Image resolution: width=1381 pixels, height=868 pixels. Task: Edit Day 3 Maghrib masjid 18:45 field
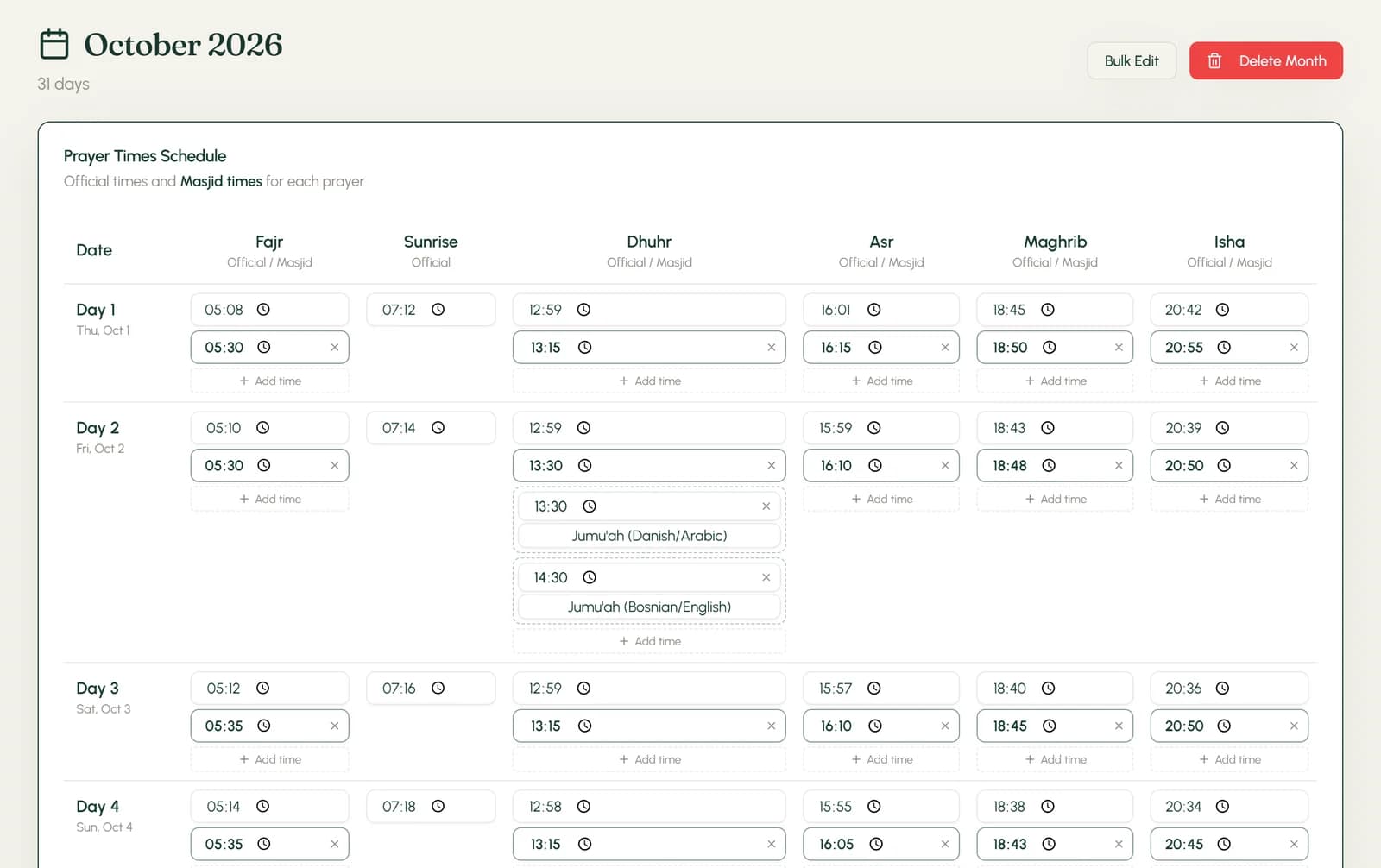pyautogui.click(x=1055, y=726)
